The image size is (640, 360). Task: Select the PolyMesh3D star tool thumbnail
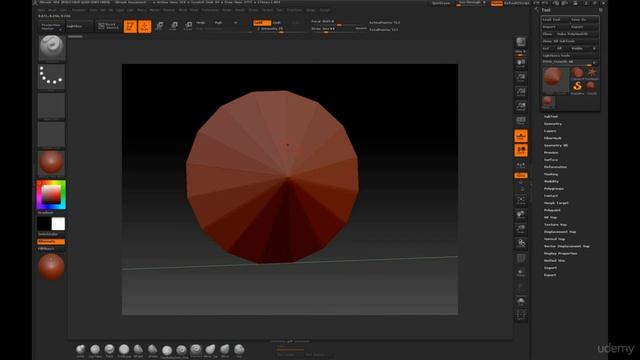tap(591, 73)
